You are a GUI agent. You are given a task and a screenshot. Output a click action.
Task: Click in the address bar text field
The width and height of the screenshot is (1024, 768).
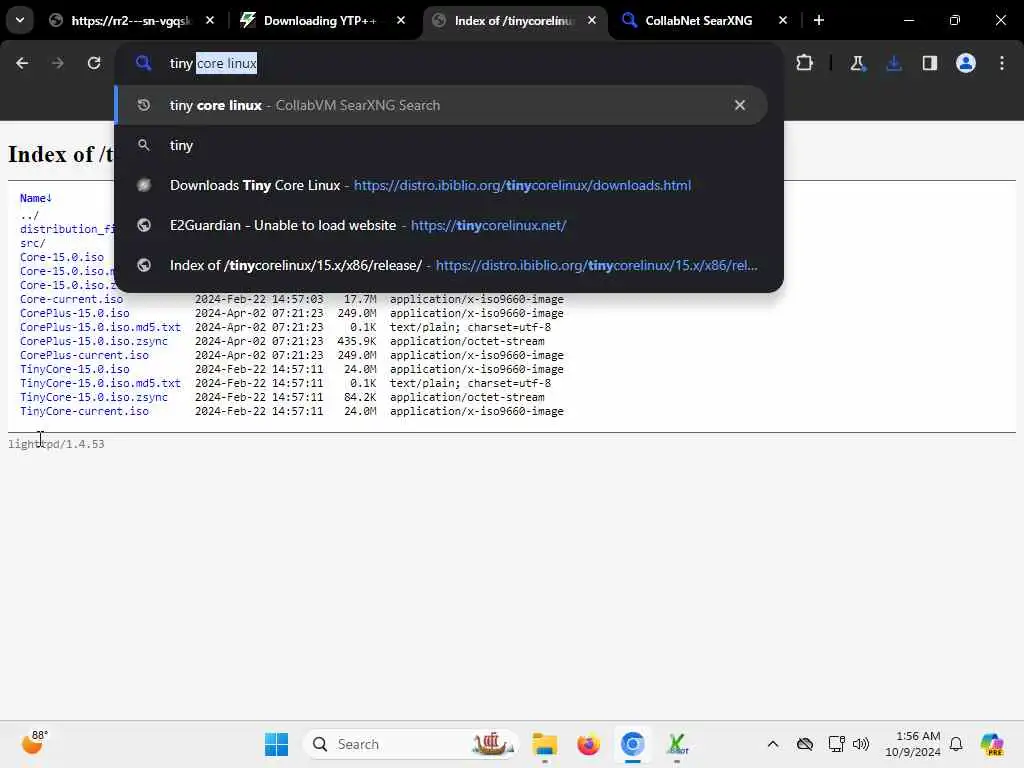point(451,63)
